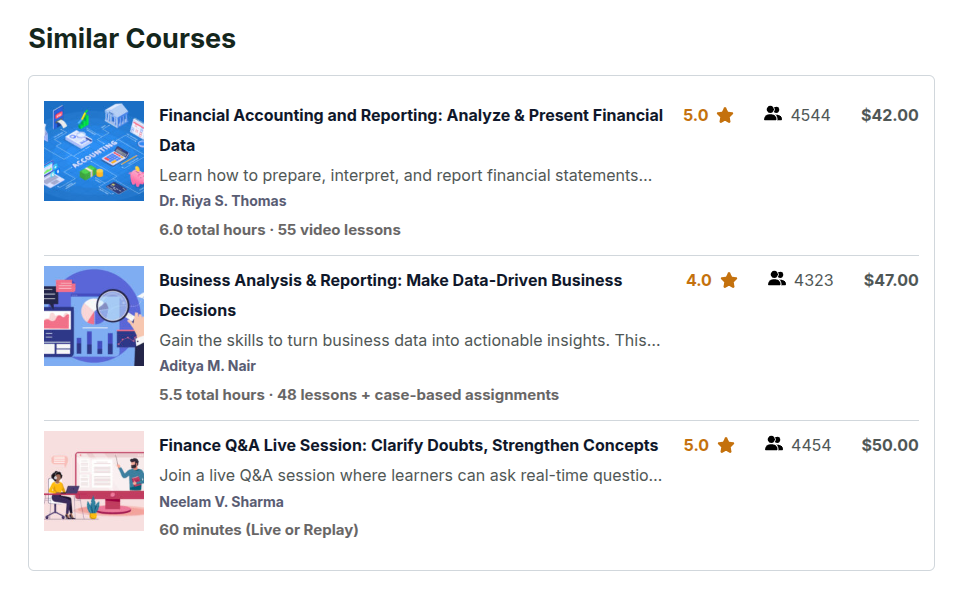Open Finance Q&A Live Session course title
The height and width of the screenshot is (602, 963).
point(408,445)
